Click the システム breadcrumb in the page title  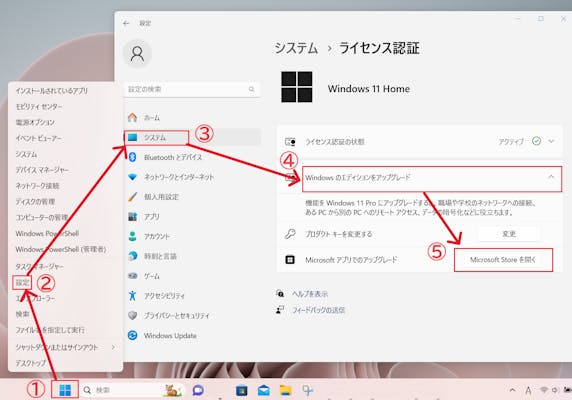[x=296, y=48]
